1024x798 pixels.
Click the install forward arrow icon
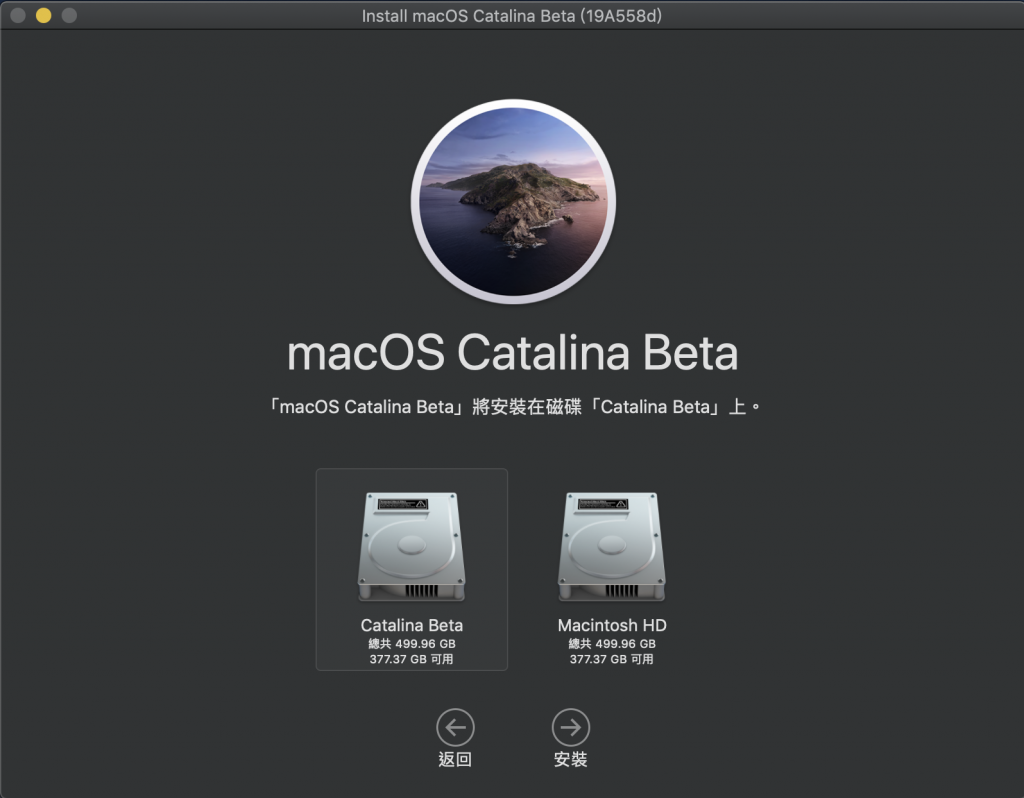click(571, 727)
